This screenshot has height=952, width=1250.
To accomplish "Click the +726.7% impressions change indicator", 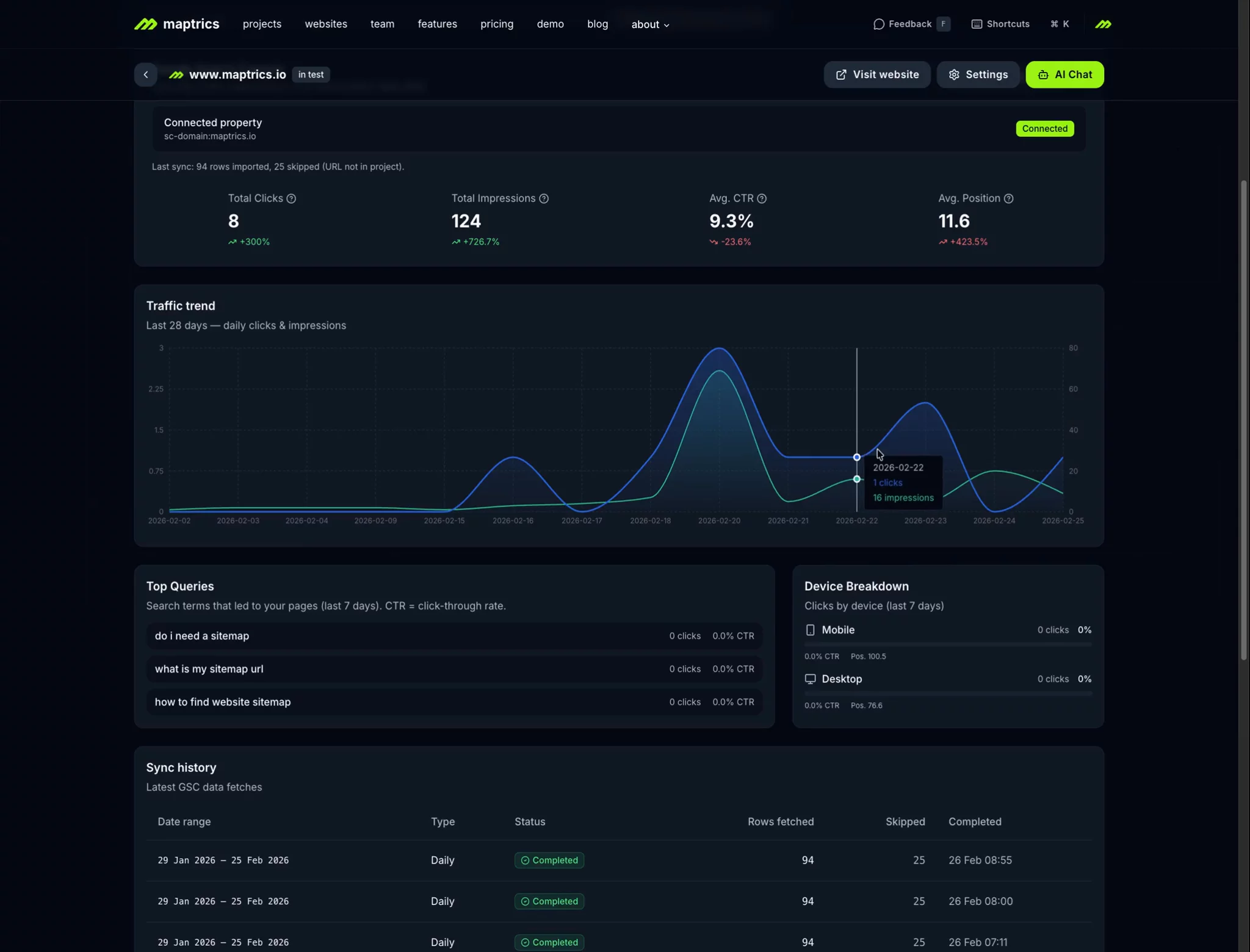I will [x=475, y=242].
